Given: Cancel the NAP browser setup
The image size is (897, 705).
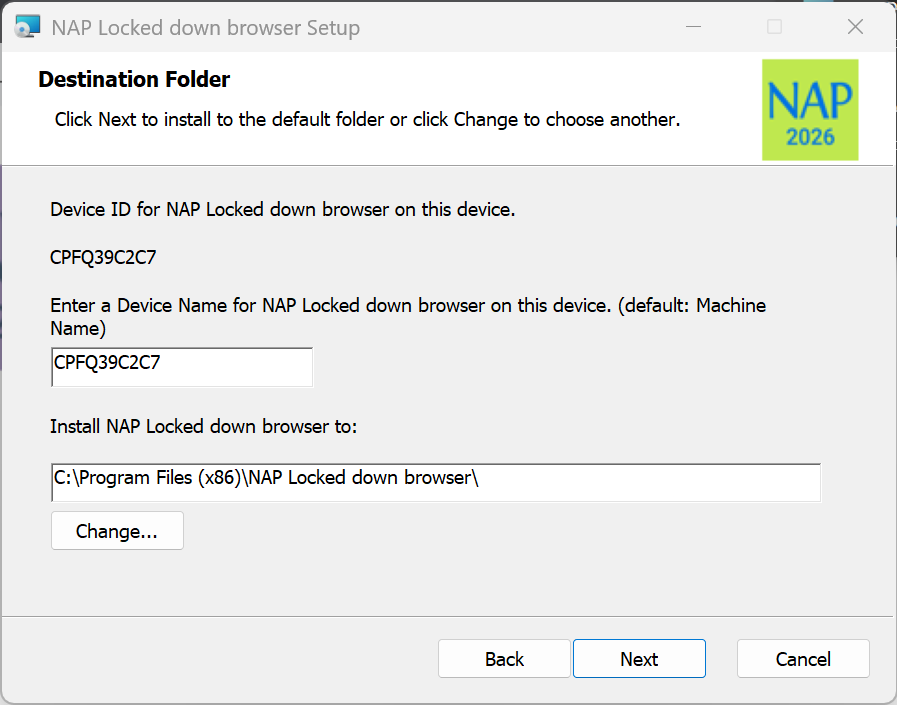Looking at the screenshot, I should click(x=803, y=659).
